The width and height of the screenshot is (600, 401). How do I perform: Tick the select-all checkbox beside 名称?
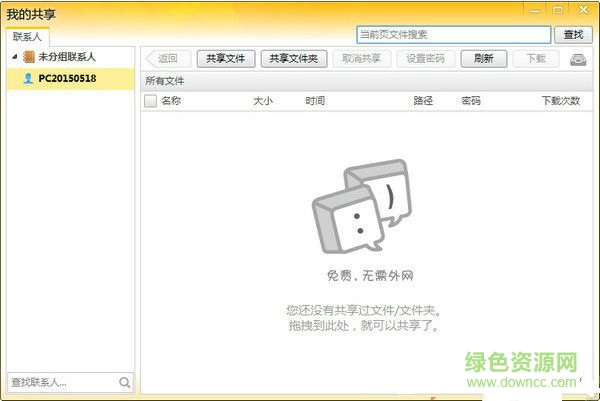tap(150, 101)
